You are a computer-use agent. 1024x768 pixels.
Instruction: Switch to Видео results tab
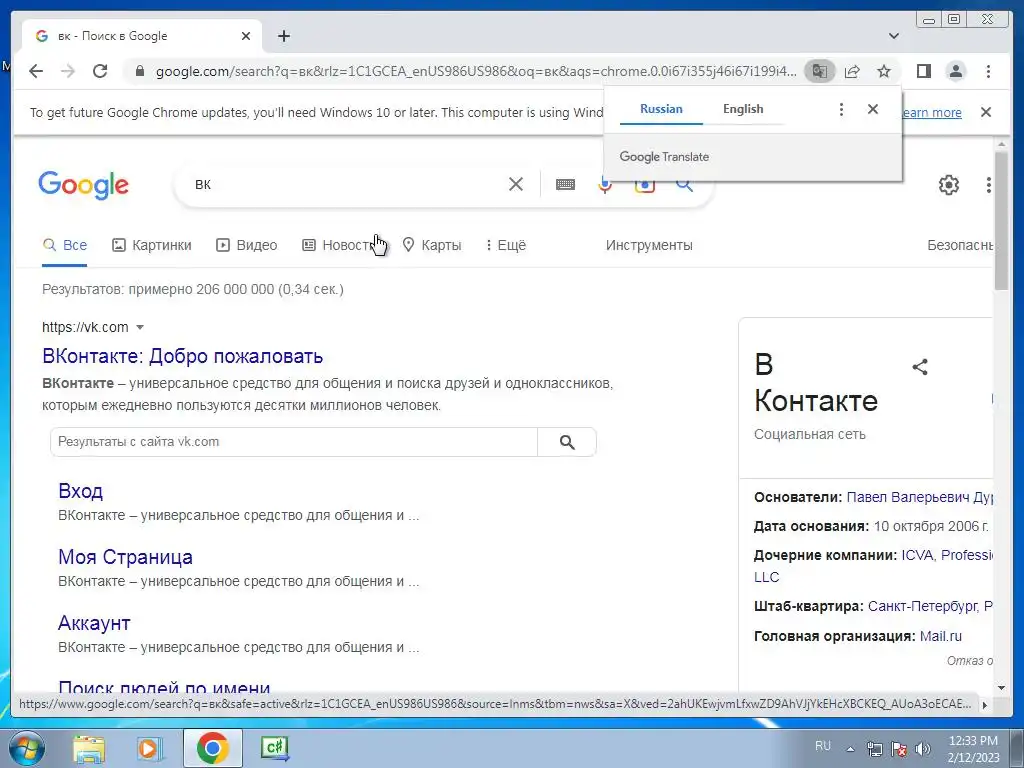[x=246, y=246]
